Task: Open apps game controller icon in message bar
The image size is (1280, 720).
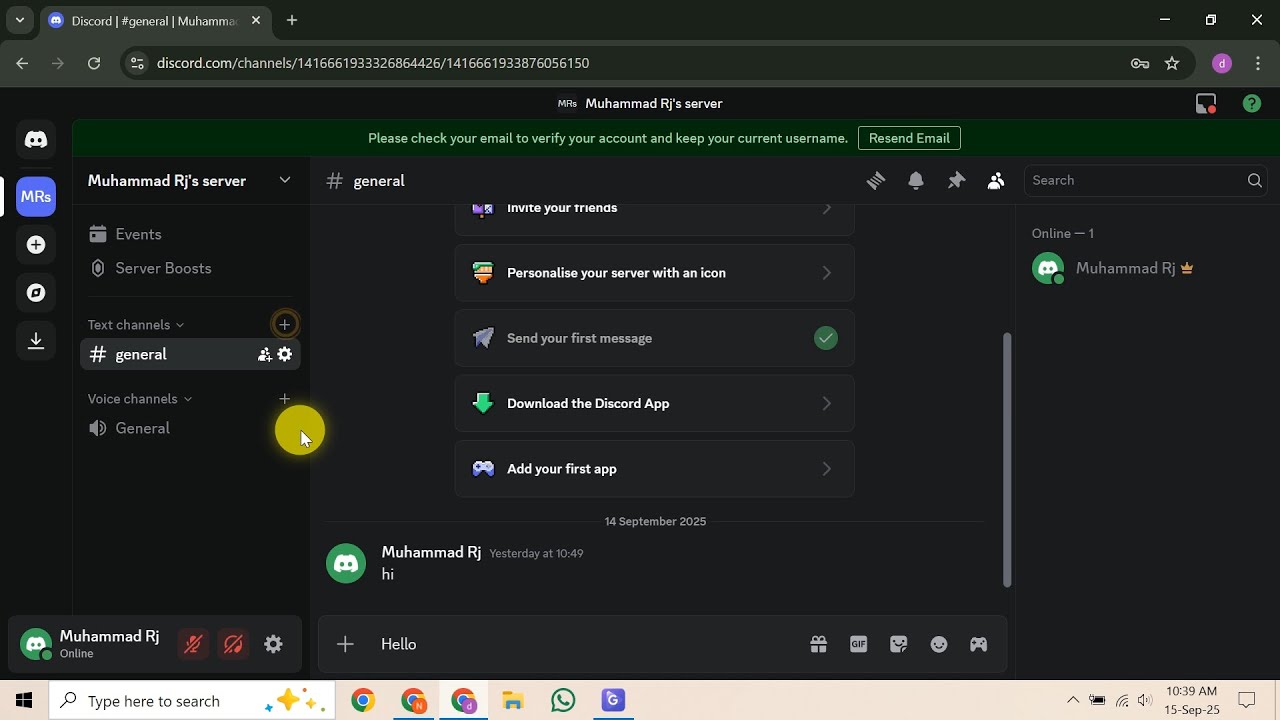Action: tap(978, 644)
